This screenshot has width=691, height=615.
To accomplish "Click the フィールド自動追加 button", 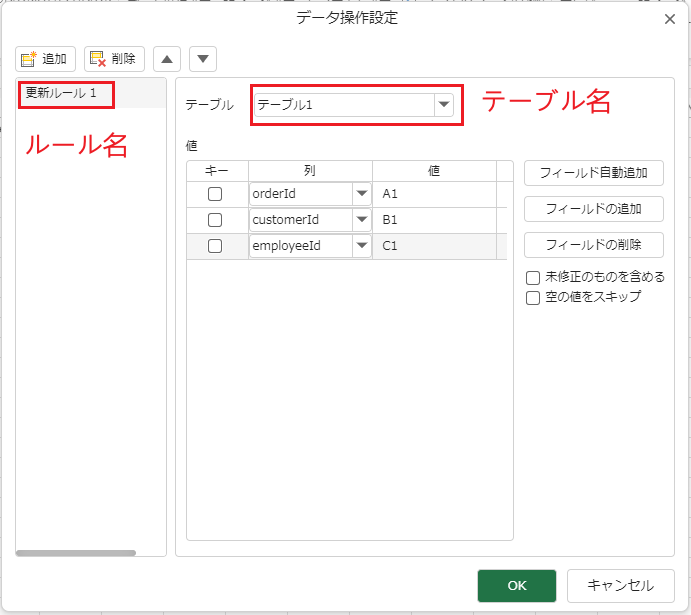I will click(593, 173).
